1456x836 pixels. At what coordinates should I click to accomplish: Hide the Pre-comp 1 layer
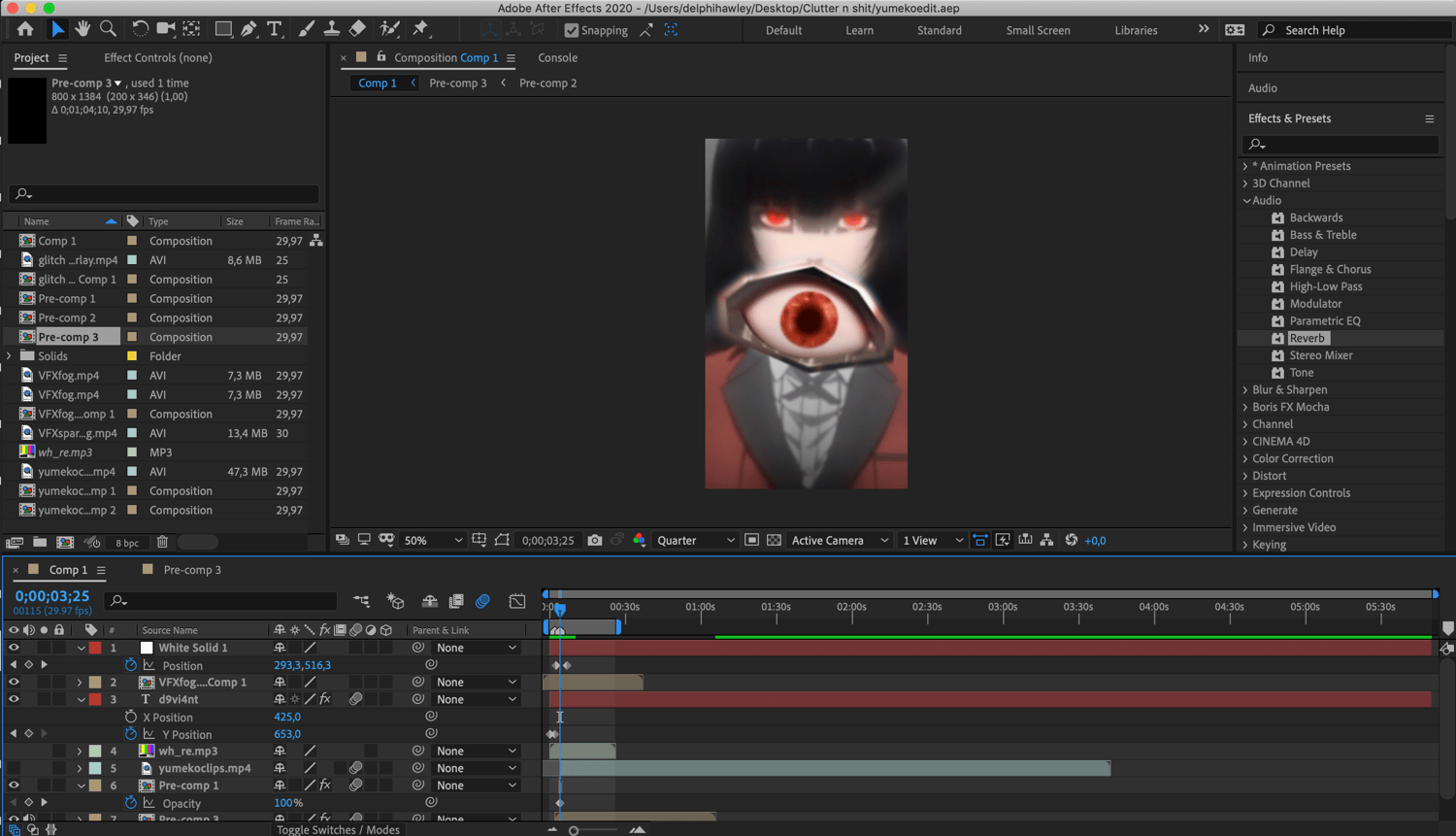click(x=14, y=786)
